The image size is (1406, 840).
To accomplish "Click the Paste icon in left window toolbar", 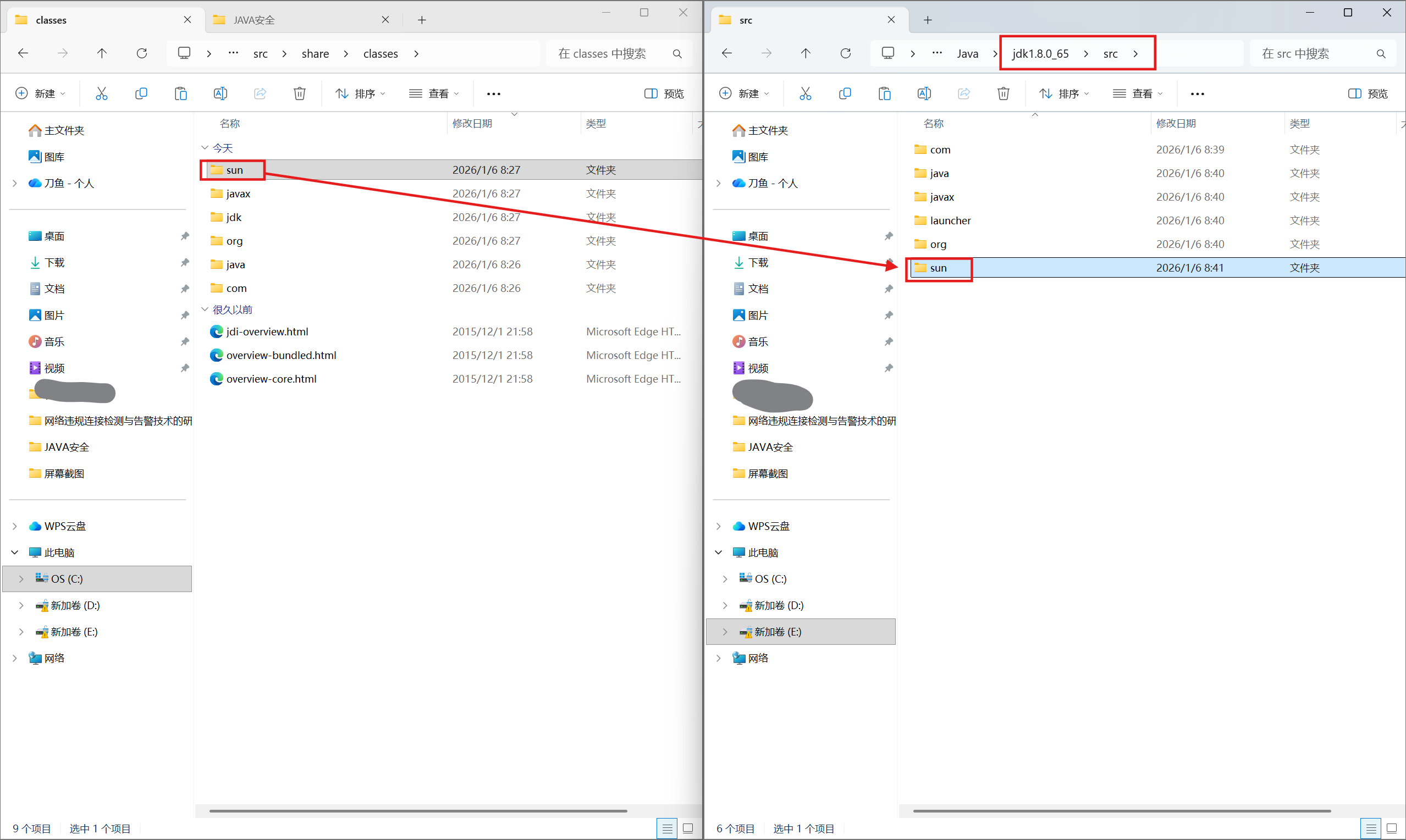I will (x=180, y=93).
